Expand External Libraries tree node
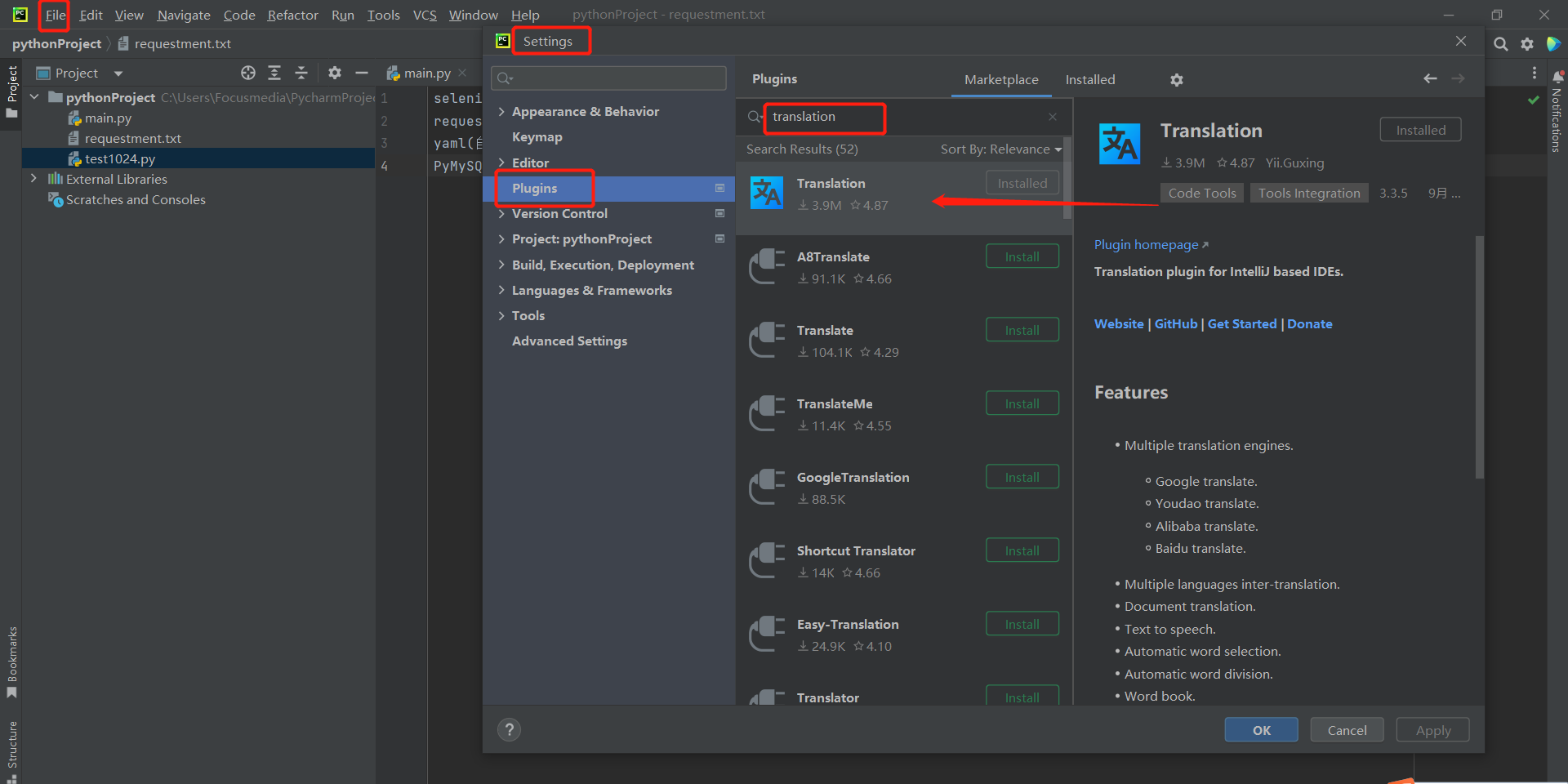 (x=33, y=179)
